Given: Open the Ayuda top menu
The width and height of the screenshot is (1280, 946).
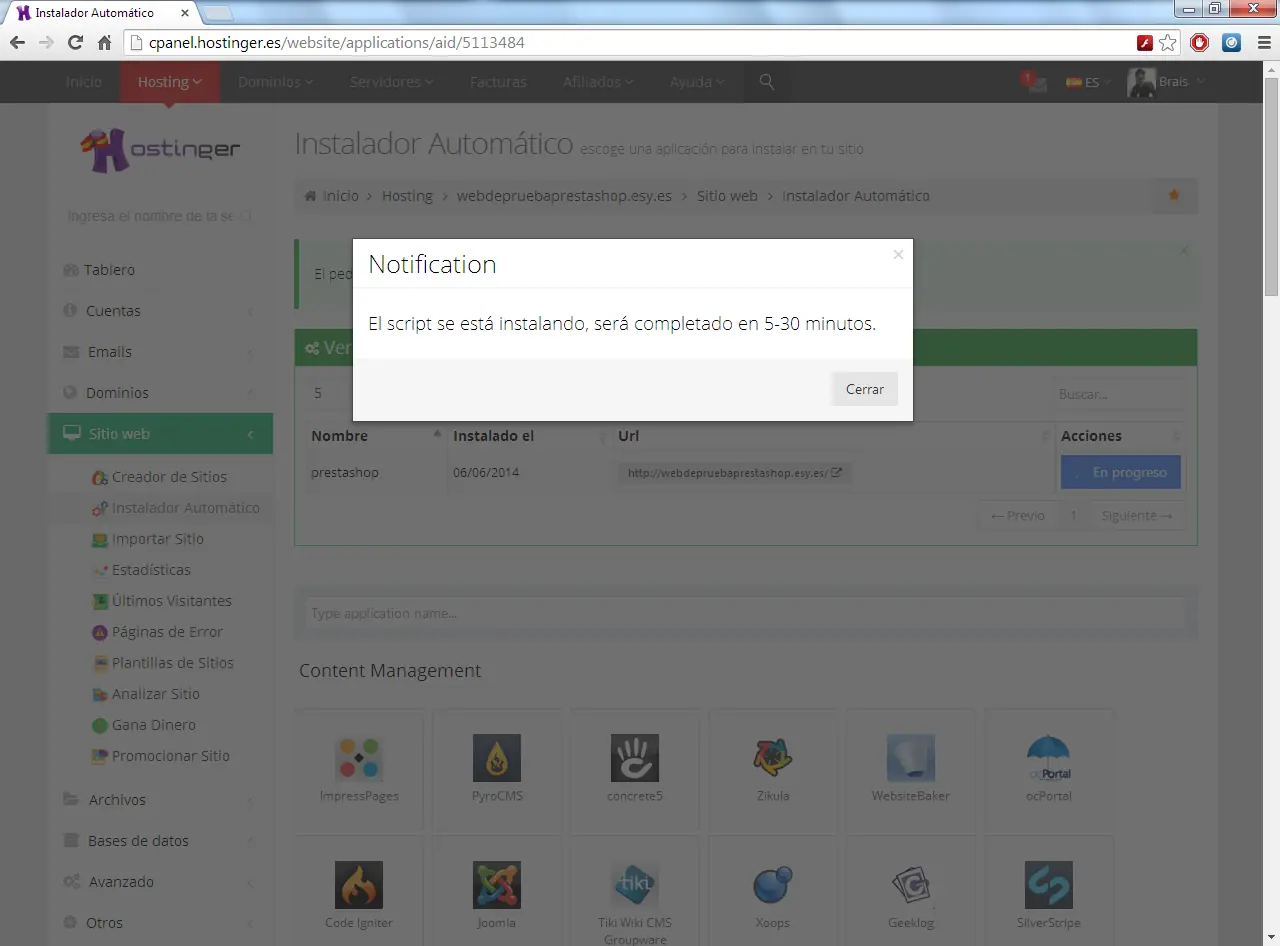Looking at the screenshot, I should (x=697, y=82).
